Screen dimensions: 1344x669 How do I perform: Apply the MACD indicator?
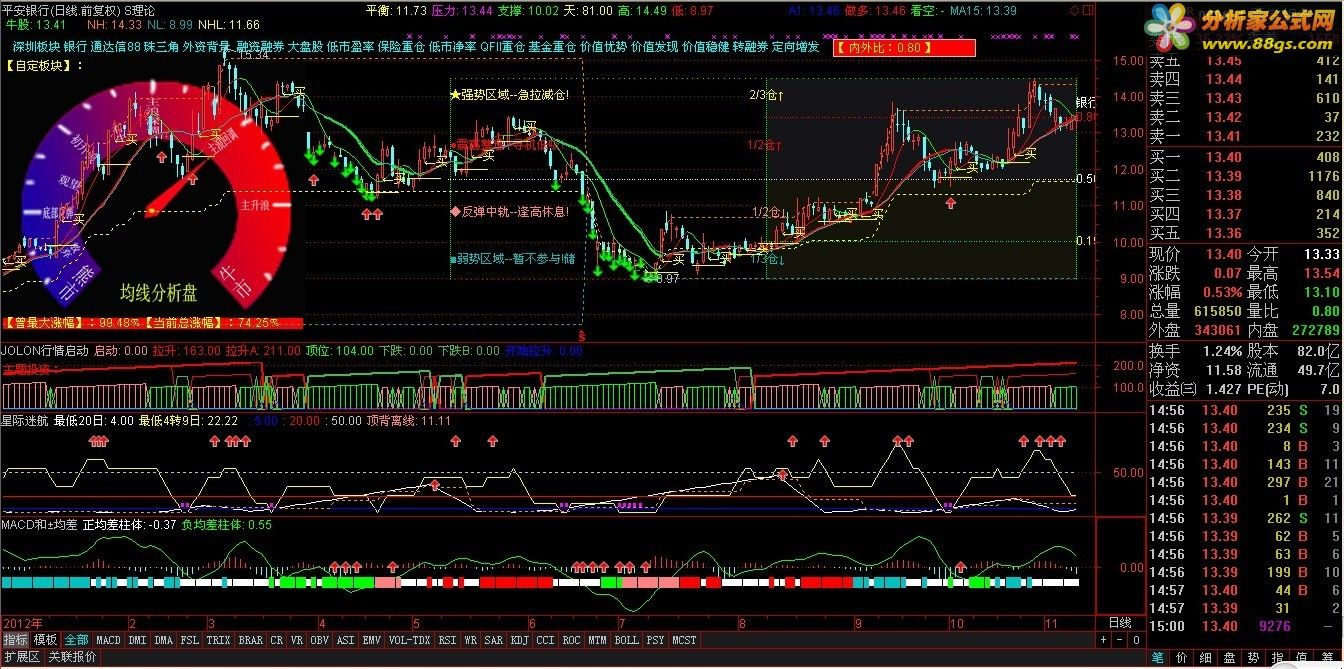tap(108, 640)
